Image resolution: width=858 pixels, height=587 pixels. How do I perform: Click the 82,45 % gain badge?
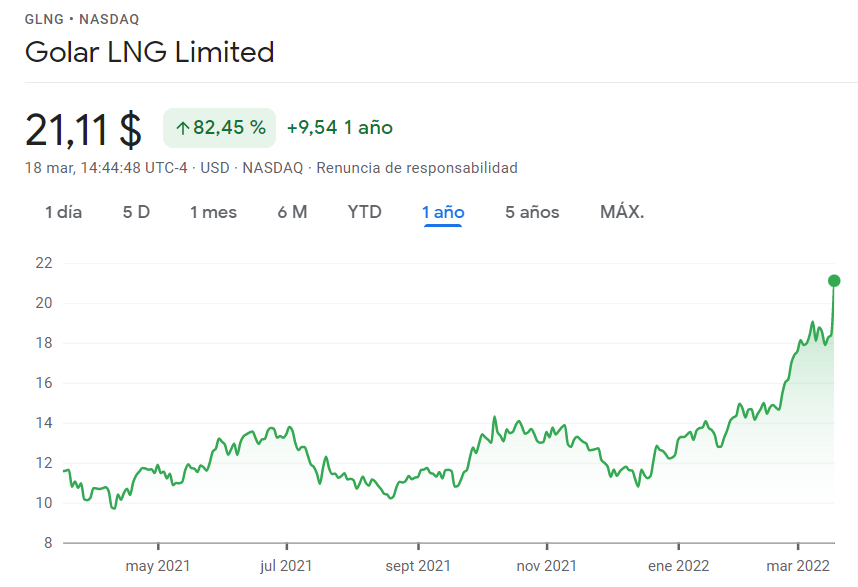pyautogui.click(x=219, y=128)
